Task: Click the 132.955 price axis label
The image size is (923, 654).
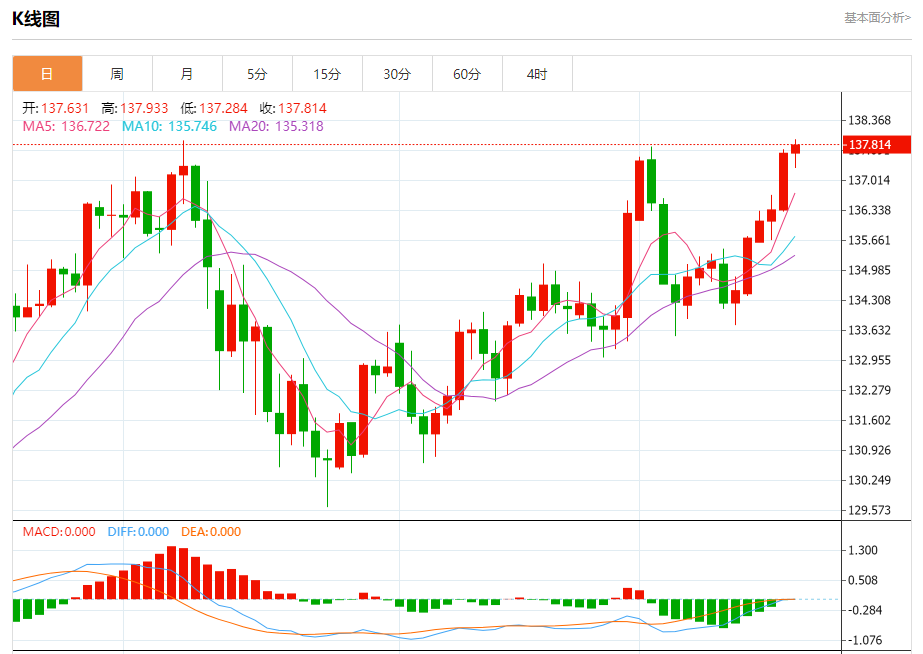Action: [869, 360]
